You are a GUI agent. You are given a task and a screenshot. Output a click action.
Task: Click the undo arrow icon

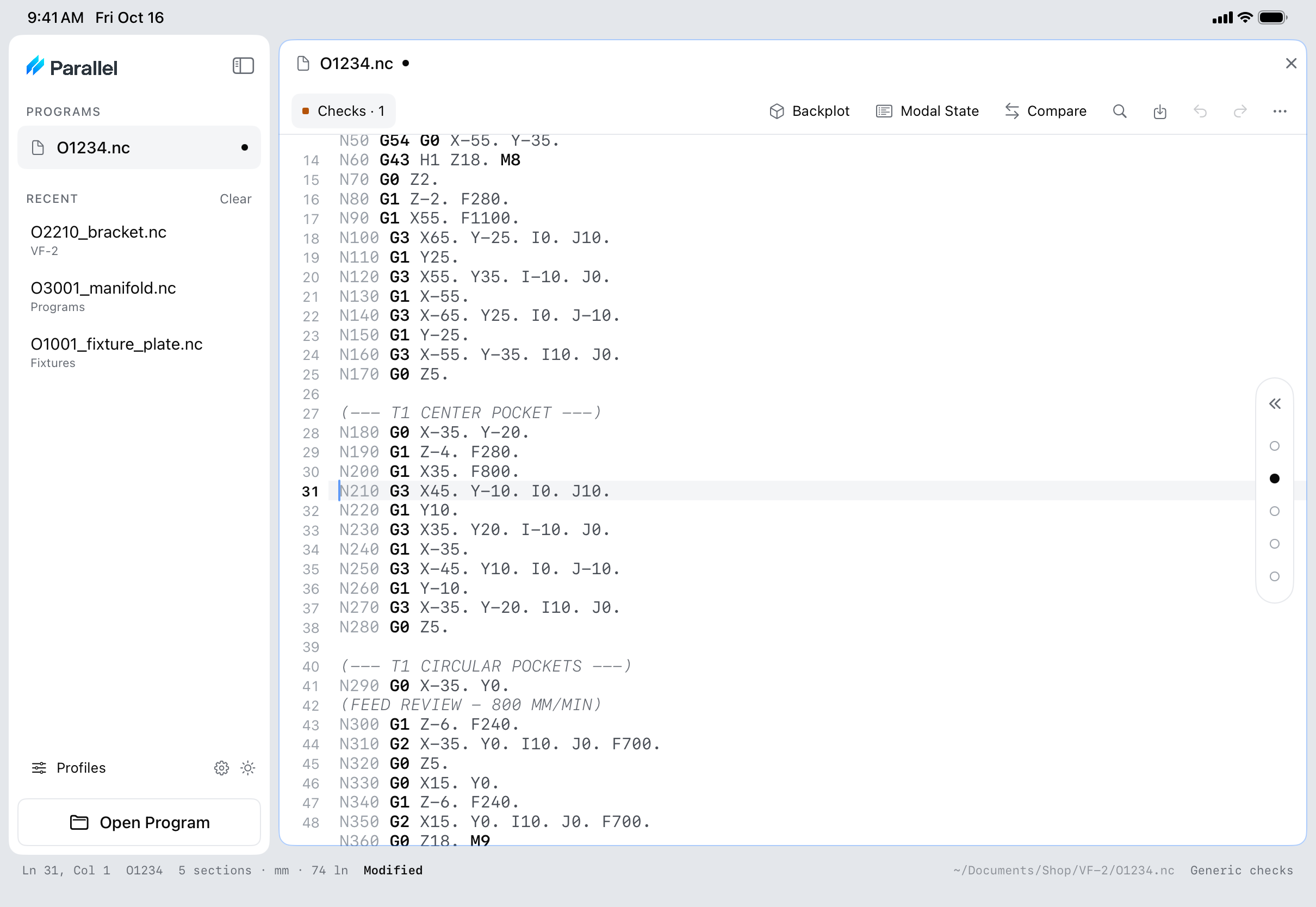pos(1200,111)
